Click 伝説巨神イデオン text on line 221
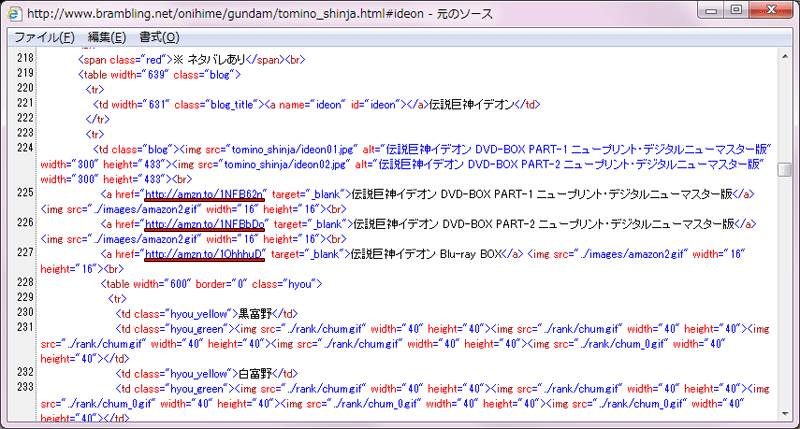Viewport: 800px width, 429px height. (x=471, y=105)
